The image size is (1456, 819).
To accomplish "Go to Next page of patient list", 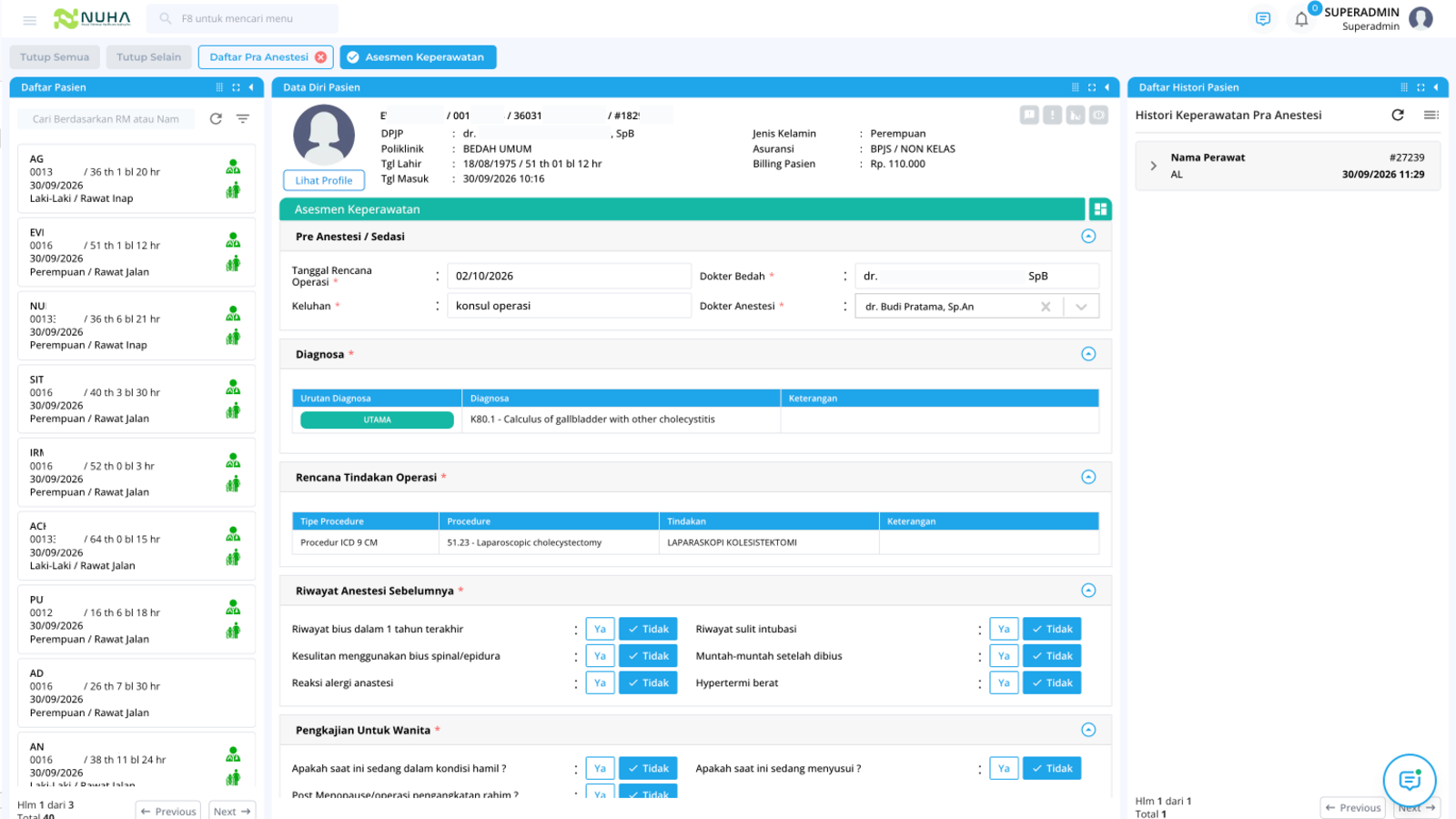I will (x=232, y=811).
